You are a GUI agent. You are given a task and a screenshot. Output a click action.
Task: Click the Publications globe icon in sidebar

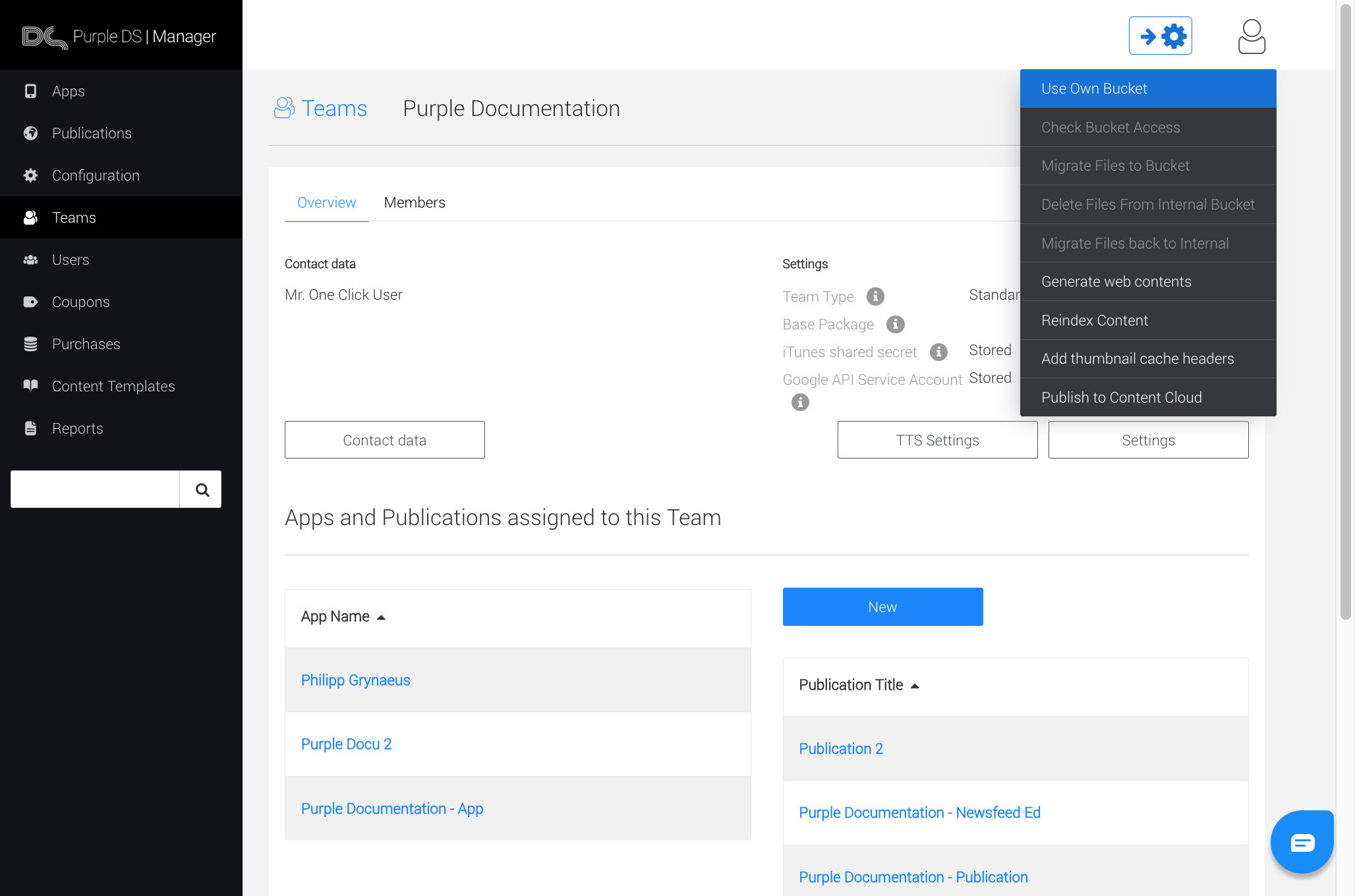pyautogui.click(x=30, y=133)
